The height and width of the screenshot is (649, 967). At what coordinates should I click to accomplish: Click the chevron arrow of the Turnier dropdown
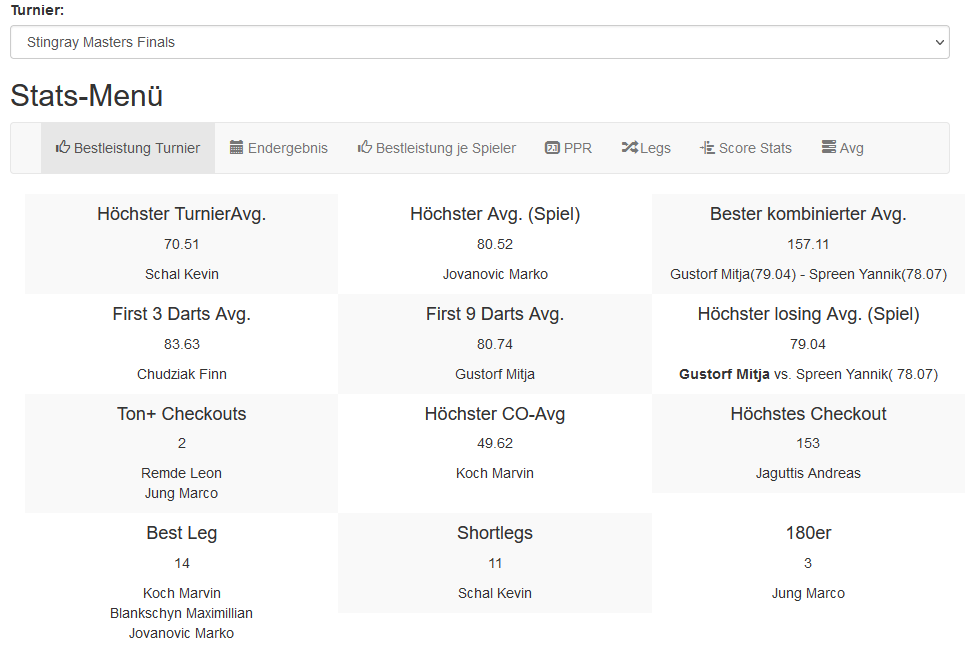[x=939, y=42]
